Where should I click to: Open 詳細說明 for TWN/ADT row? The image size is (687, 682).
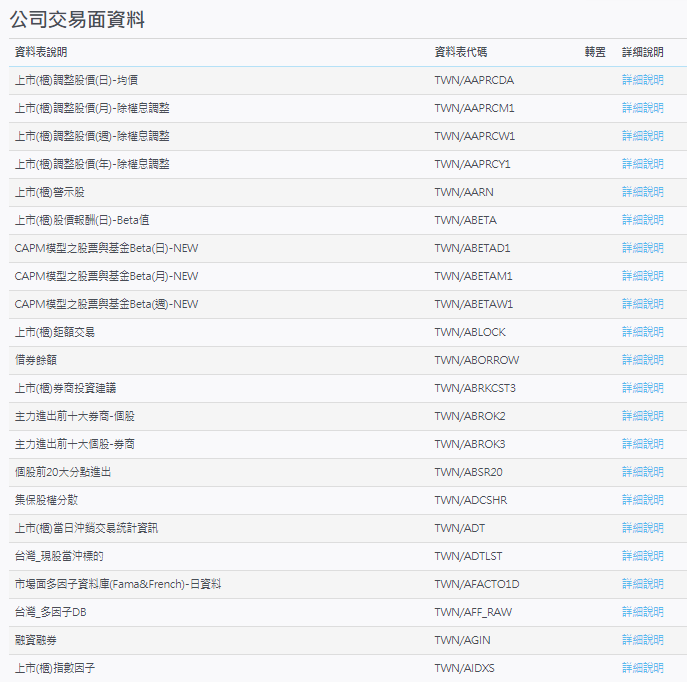[x=642, y=528]
